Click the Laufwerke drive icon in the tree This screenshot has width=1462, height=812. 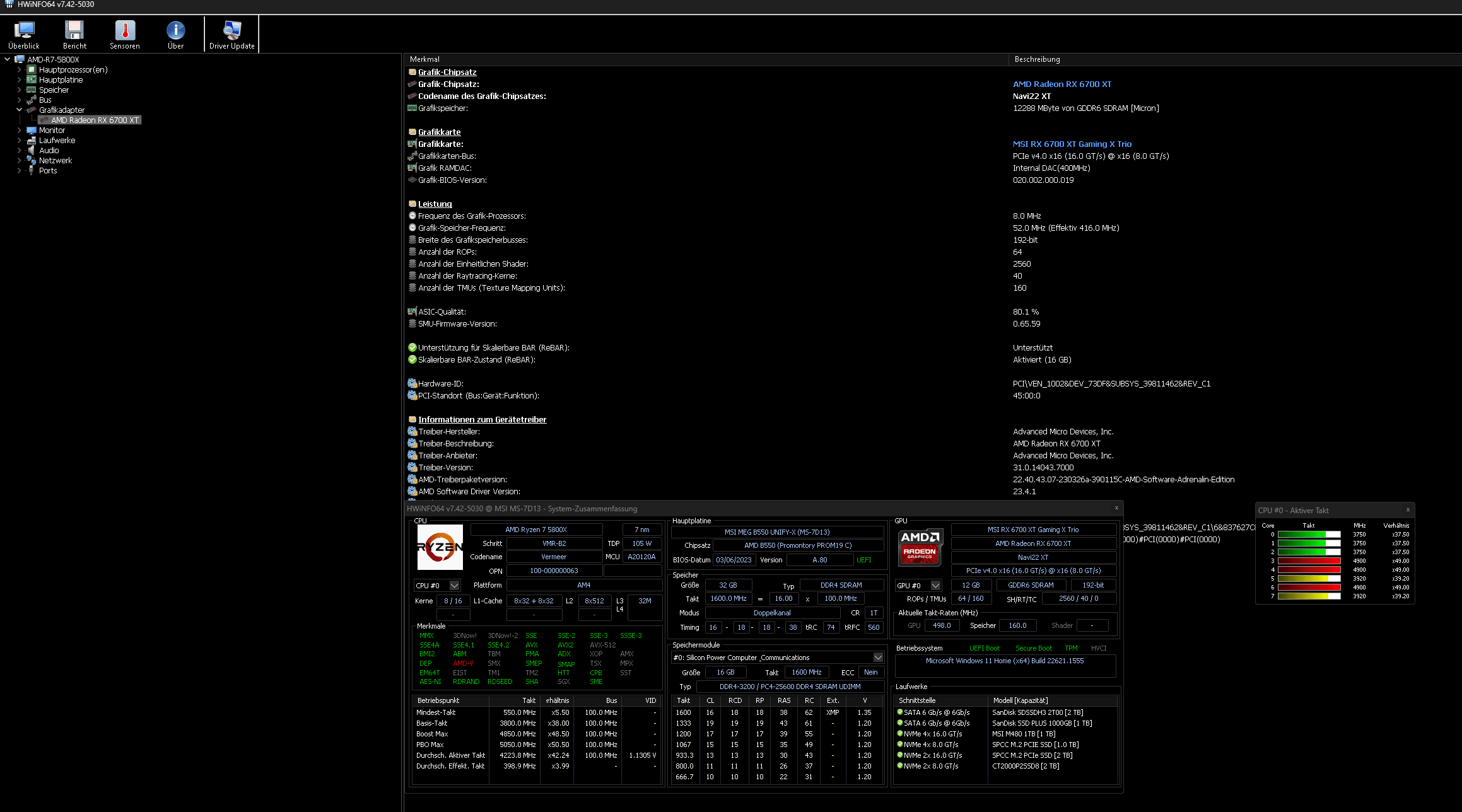pos(32,141)
